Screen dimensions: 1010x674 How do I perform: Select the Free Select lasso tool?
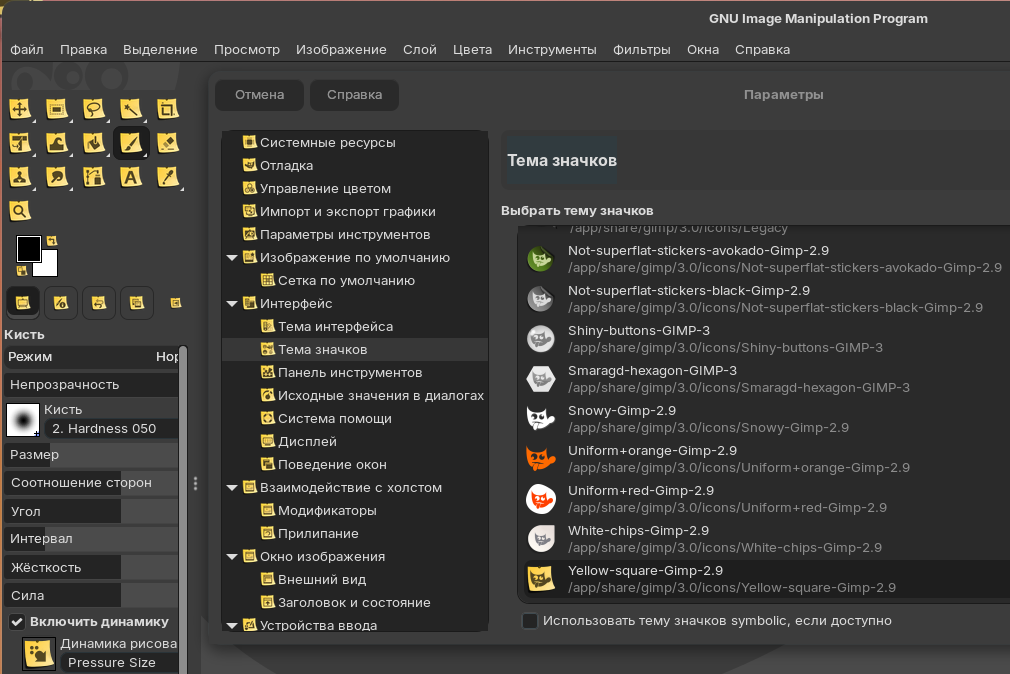[x=94, y=109]
